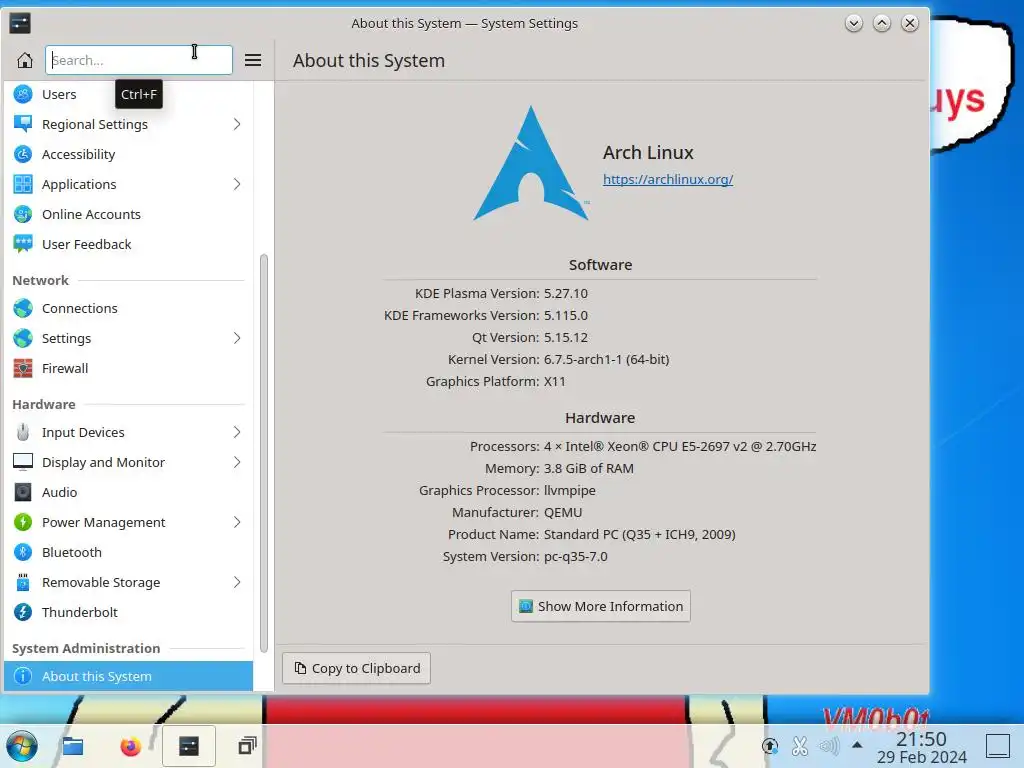
Task: Open the clipboard scissors tray icon
Action: [799, 746]
